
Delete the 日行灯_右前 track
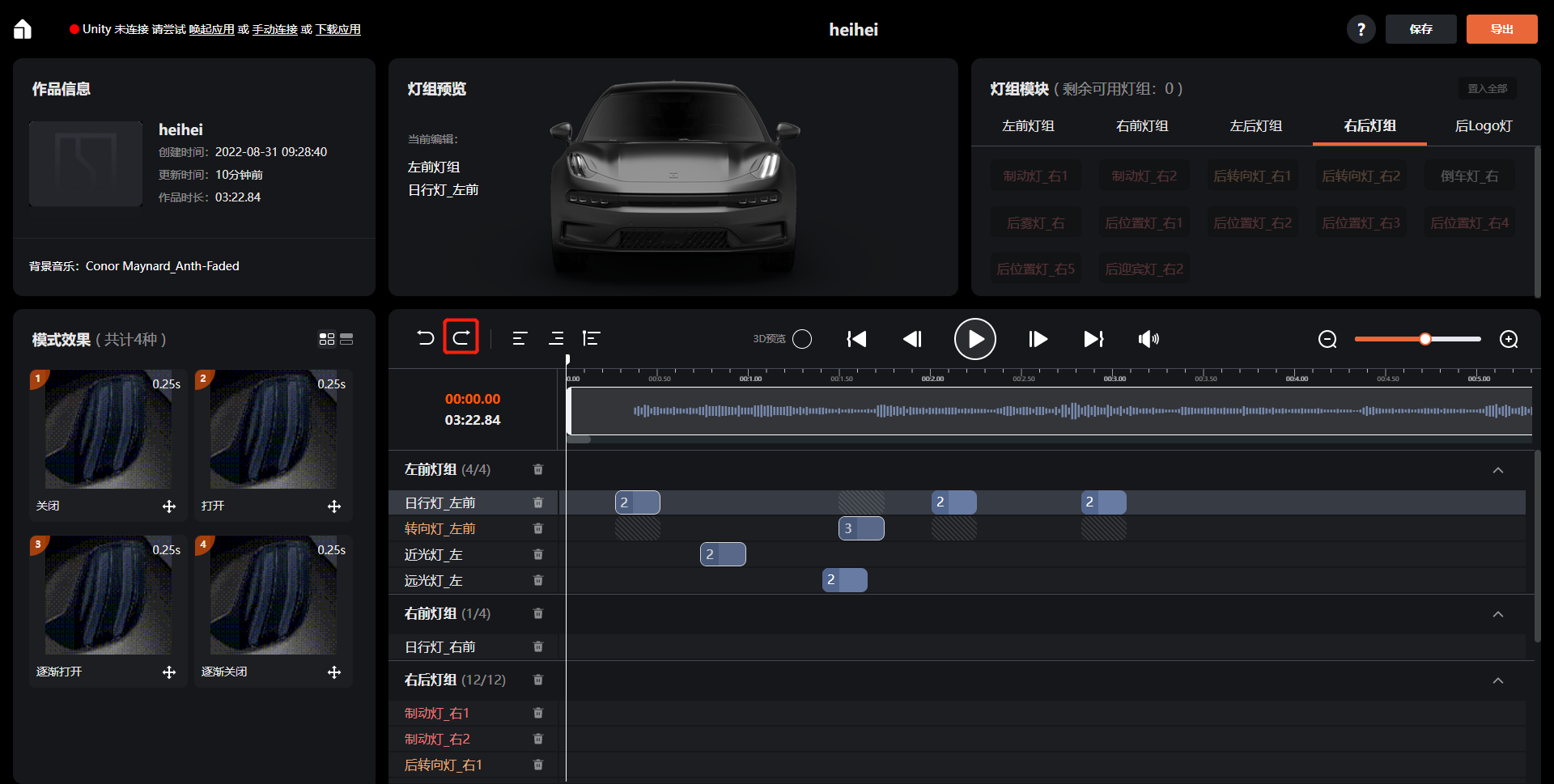(x=538, y=646)
